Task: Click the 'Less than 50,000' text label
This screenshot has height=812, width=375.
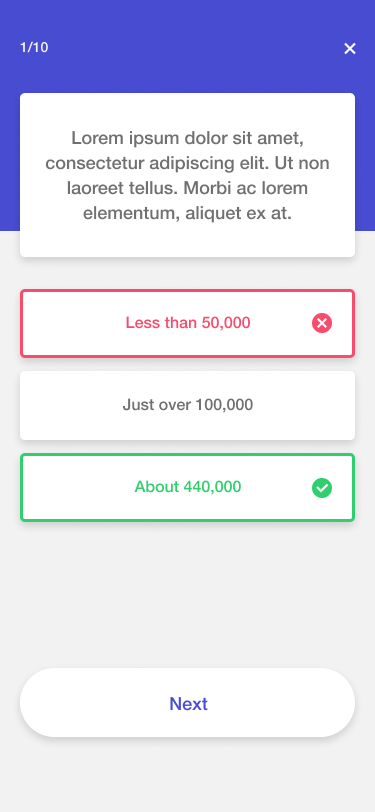Action: point(188,323)
